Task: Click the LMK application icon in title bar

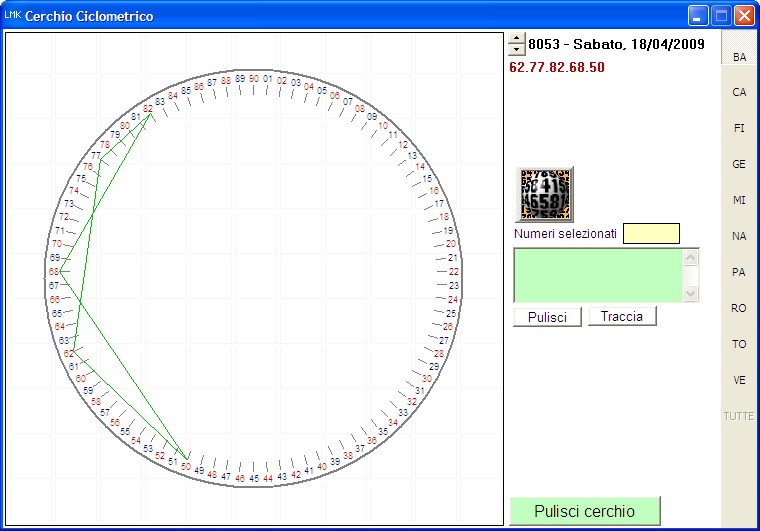Action: click(12, 15)
